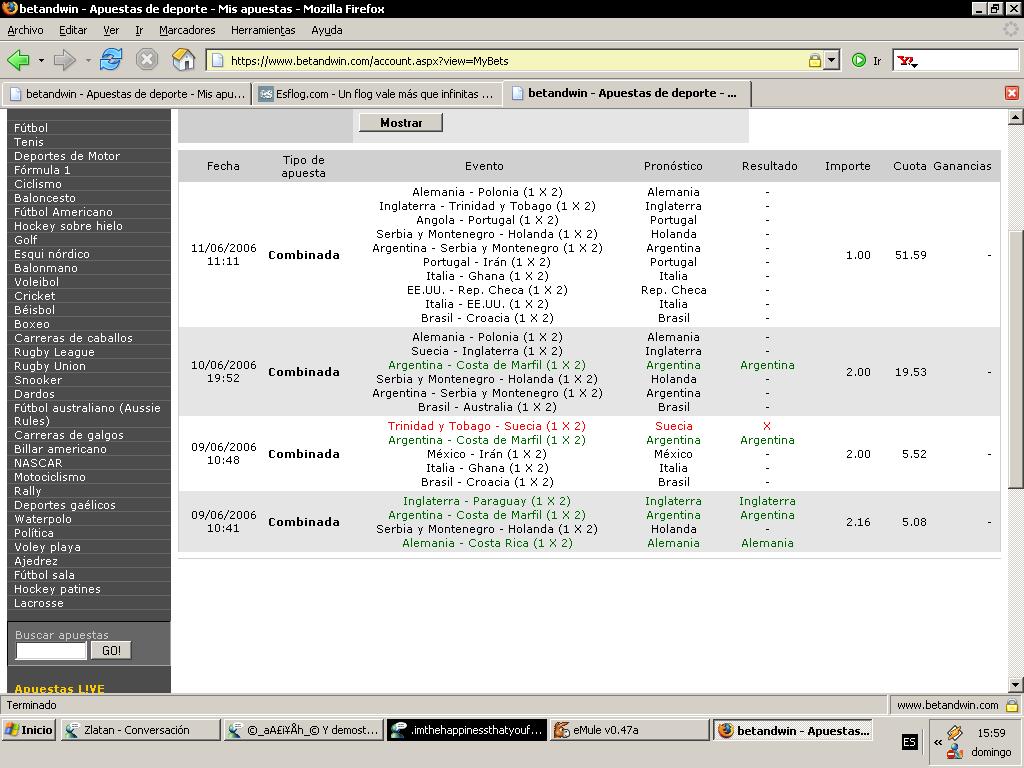Switch to the first betandwin Mis apuestas tab
1024x768 pixels.
point(127,94)
